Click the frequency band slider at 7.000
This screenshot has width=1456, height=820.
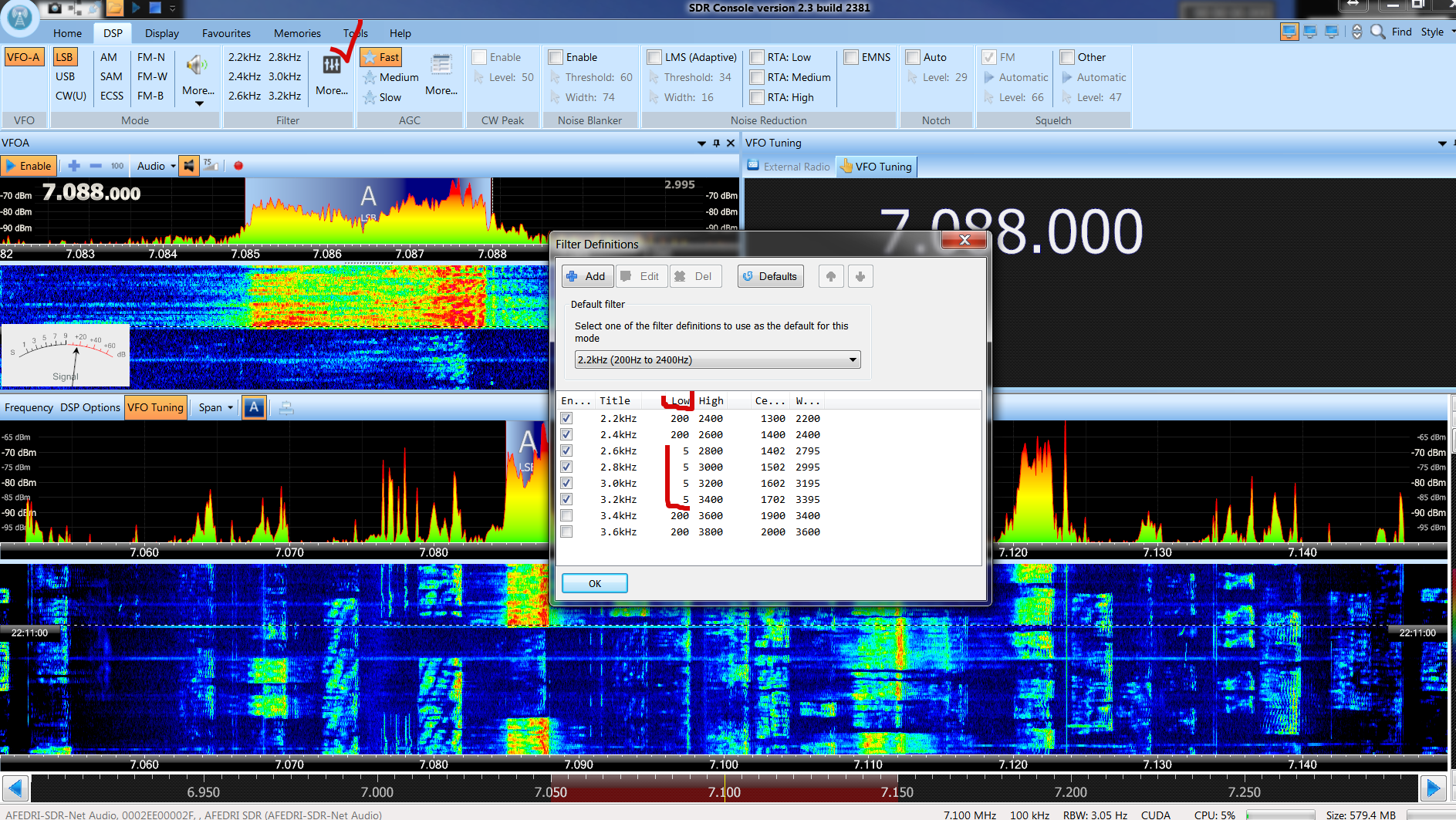[377, 791]
